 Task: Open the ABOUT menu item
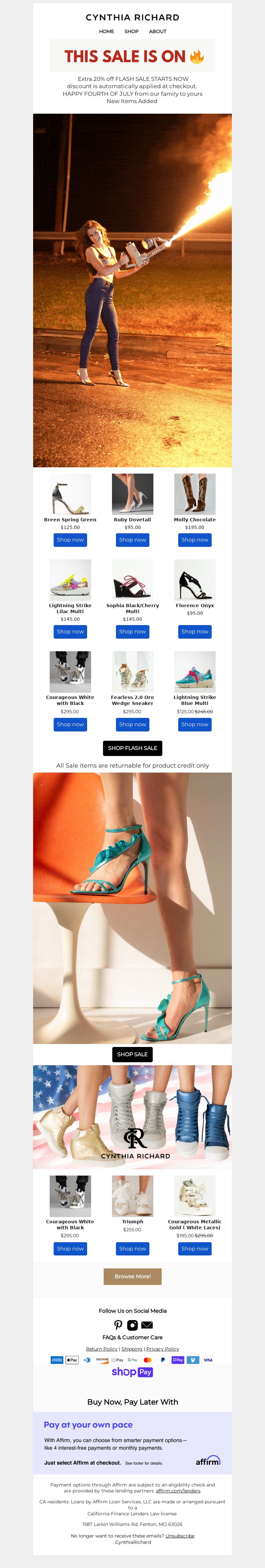click(x=157, y=31)
